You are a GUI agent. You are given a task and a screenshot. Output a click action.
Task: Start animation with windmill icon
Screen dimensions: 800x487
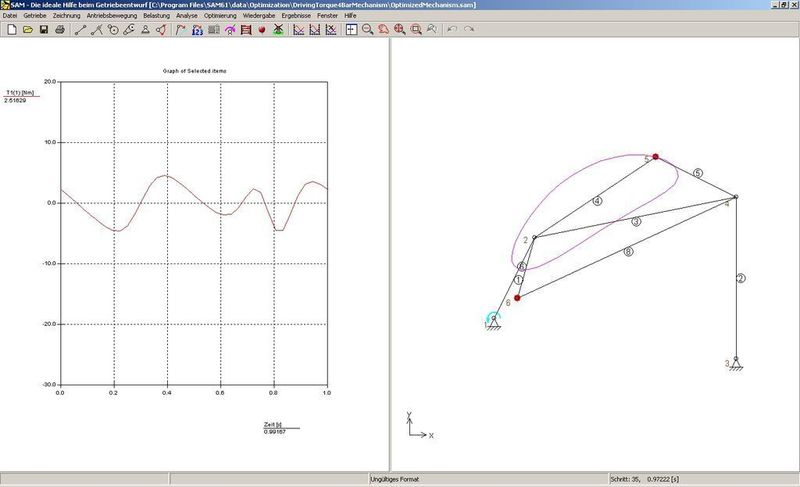pos(278,30)
